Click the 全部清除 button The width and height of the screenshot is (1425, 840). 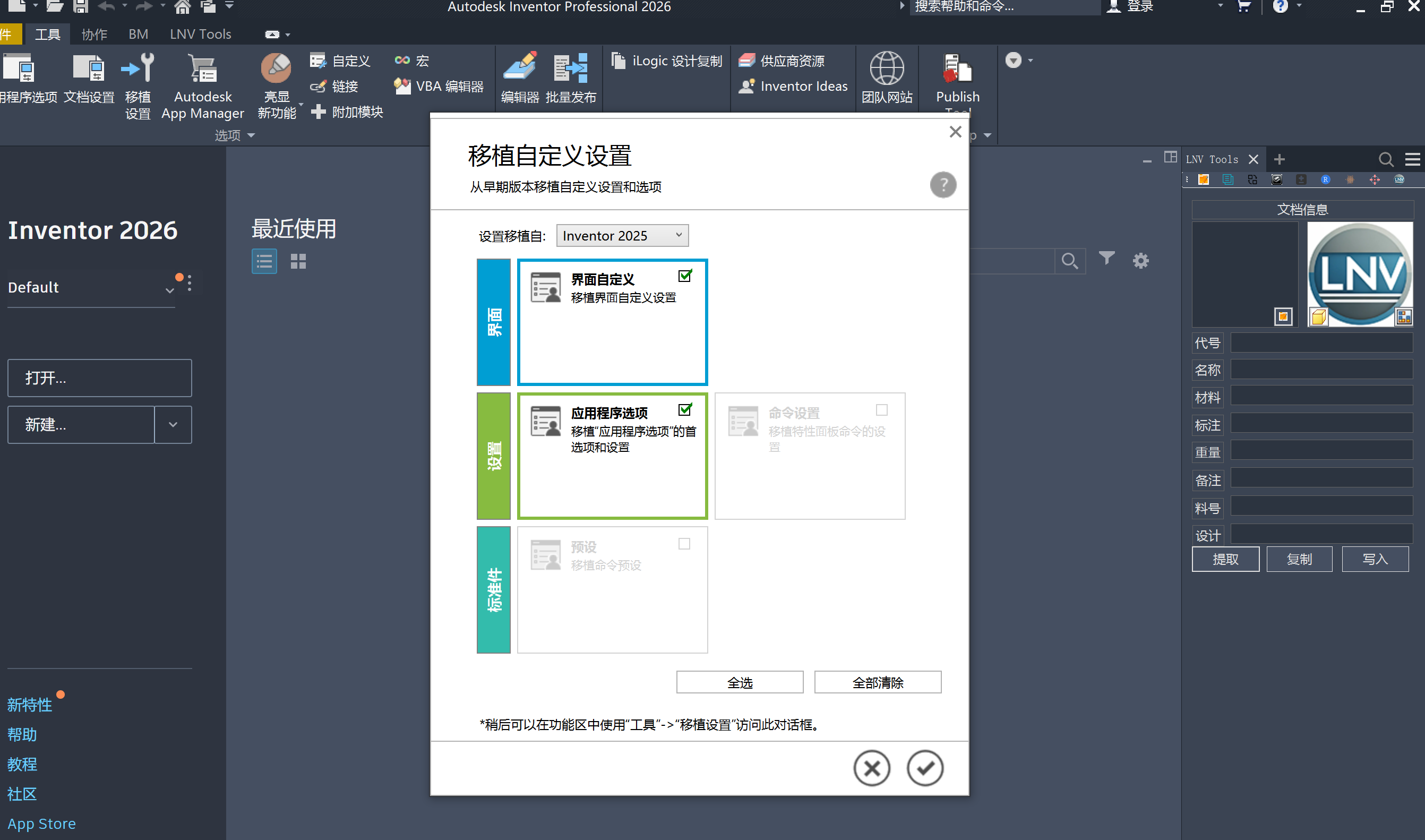point(878,682)
